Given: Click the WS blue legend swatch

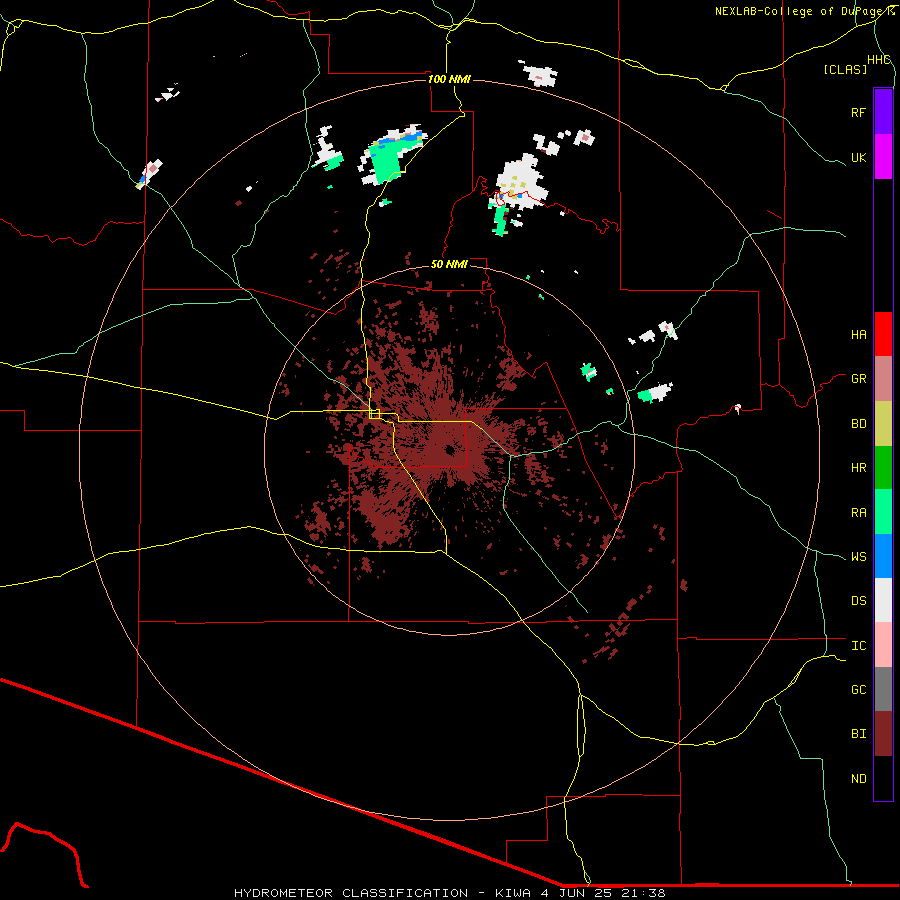Looking at the screenshot, I should 883,556.
